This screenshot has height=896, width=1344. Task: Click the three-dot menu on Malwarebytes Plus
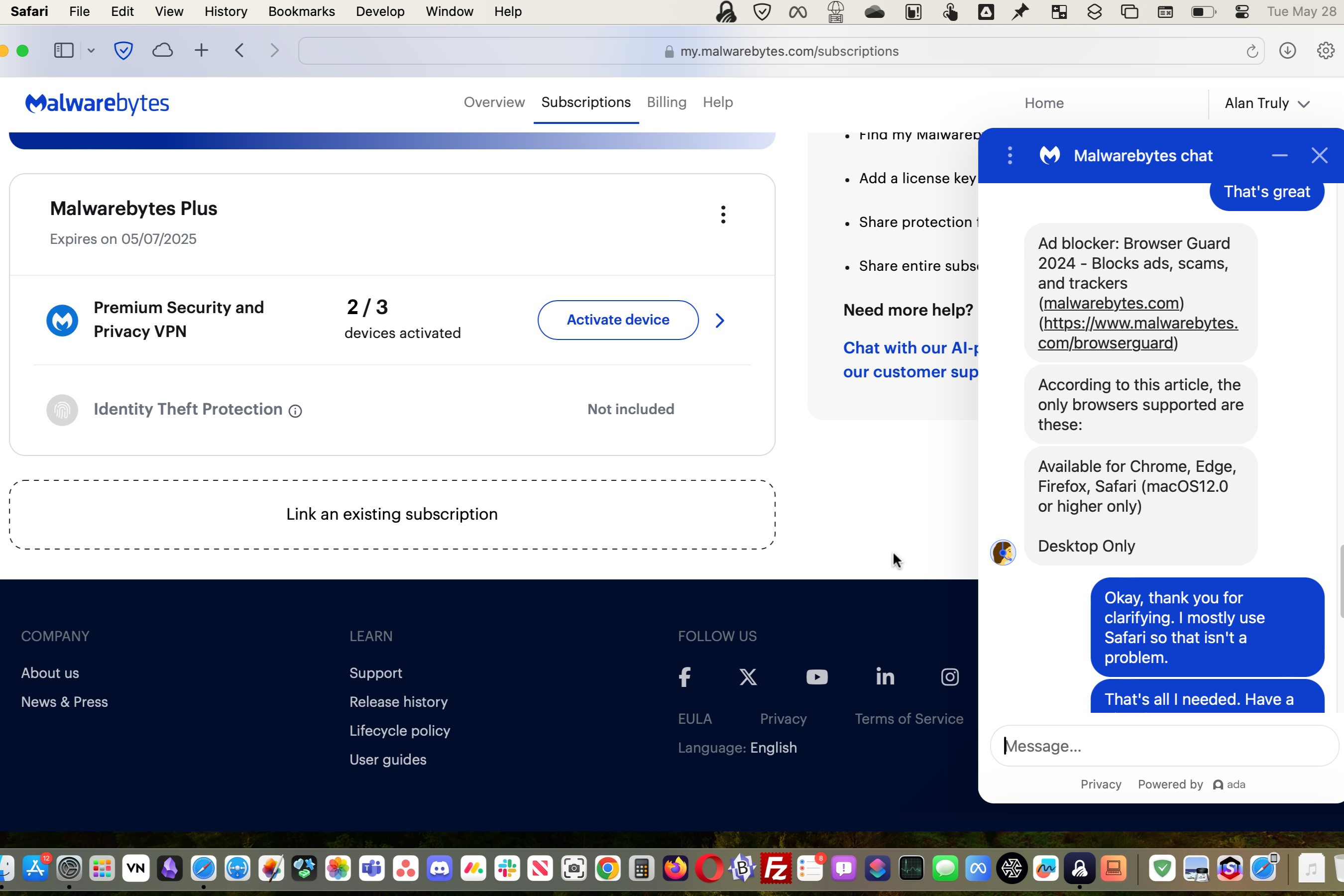tap(723, 214)
